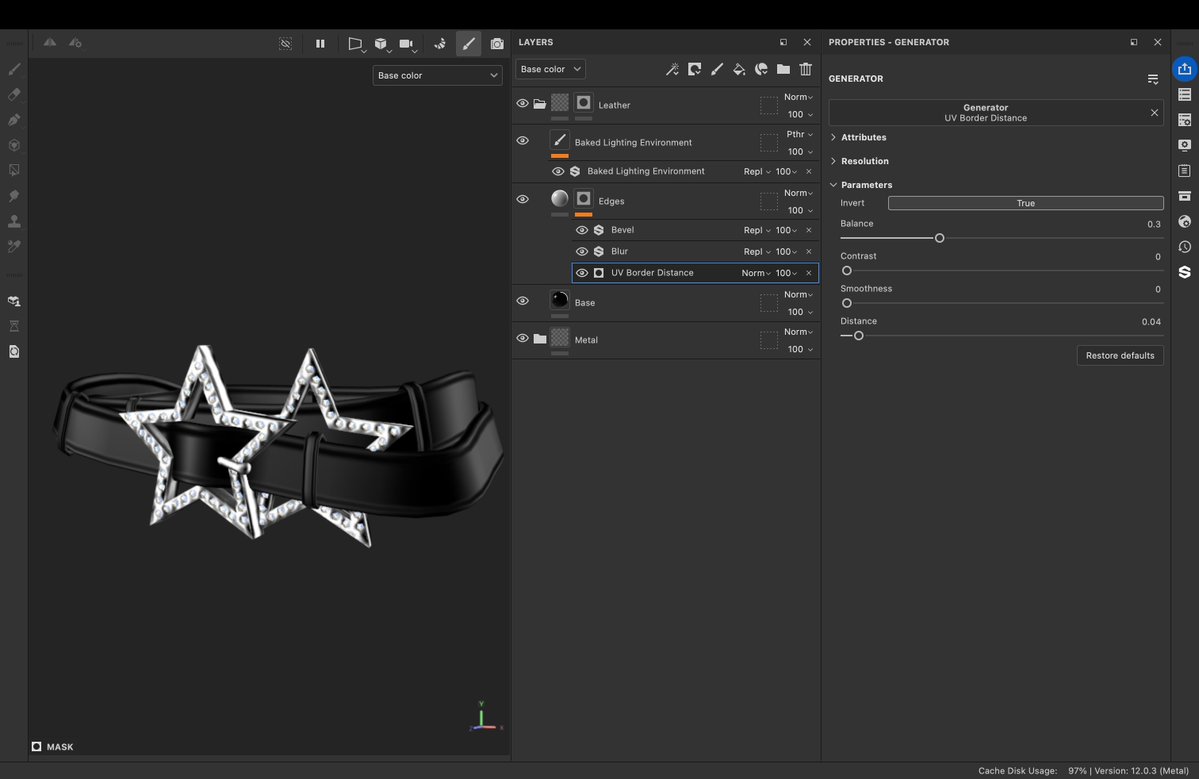This screenshot has width=1199, height=779.
Task: Toggle visibility of the Blur effect
Action: pos(582,252)
